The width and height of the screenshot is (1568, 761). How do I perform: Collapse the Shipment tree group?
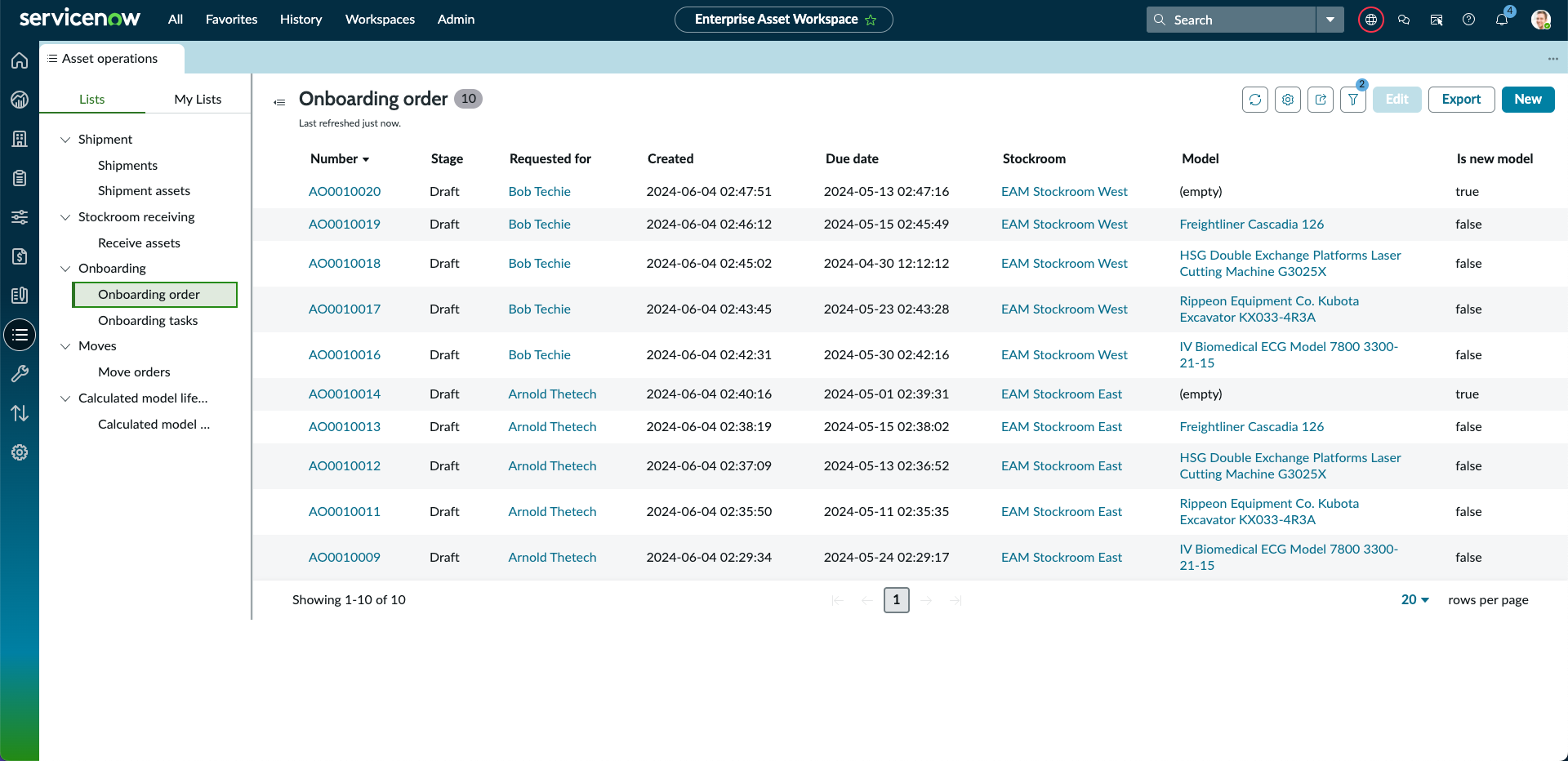[65, 140]
